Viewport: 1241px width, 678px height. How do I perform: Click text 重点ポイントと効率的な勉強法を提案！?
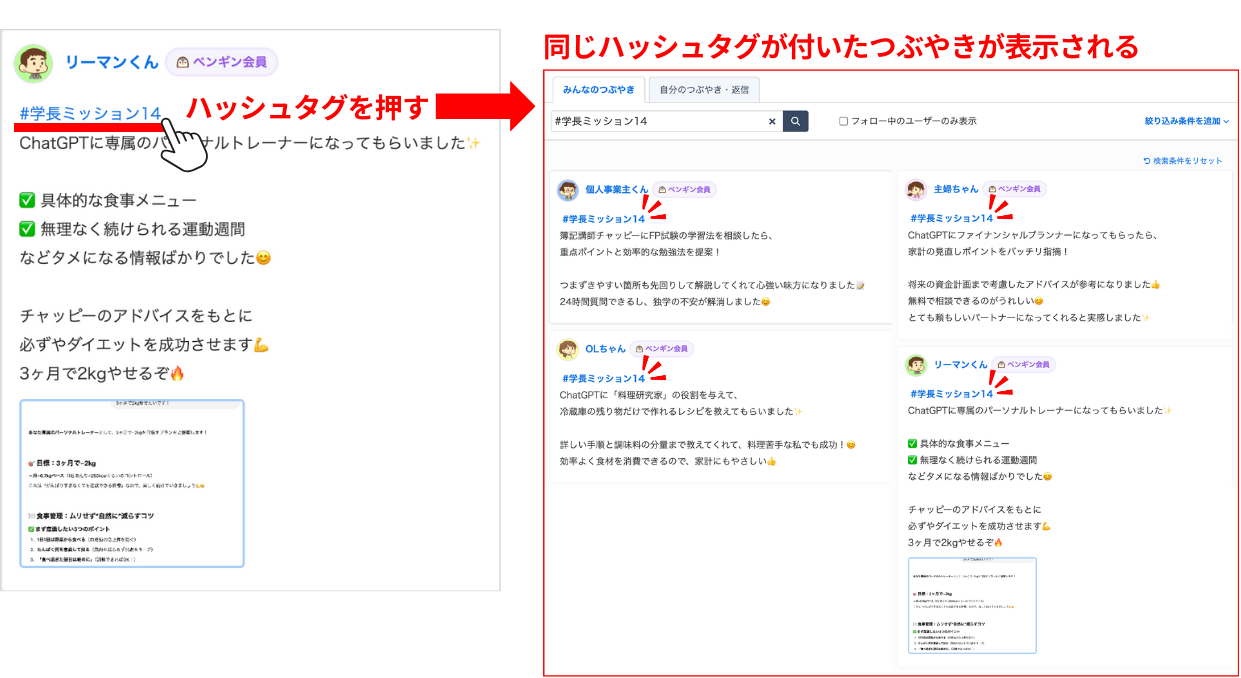click(x=640, y=252)
